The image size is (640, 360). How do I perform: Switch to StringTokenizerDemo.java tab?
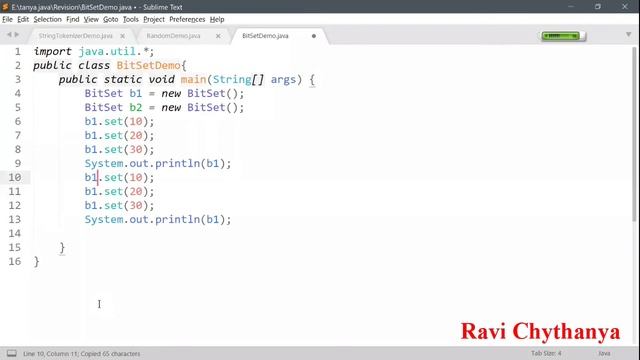point(76,36)
